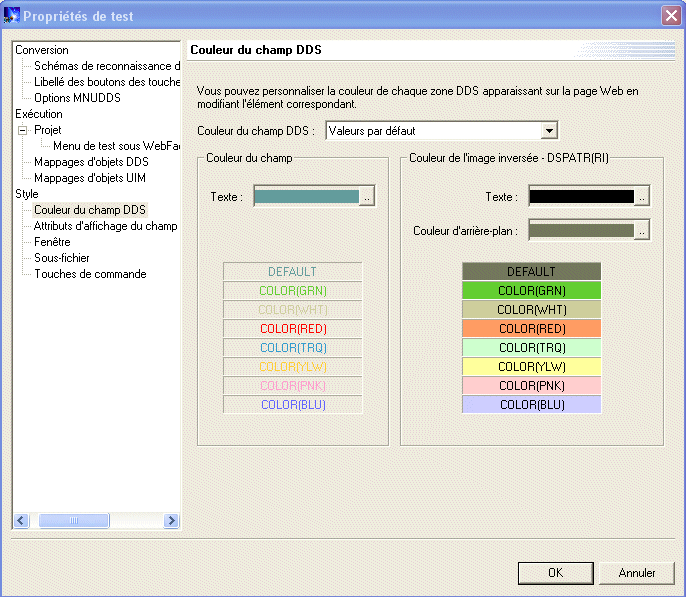Screen dimensions: 686x597
Task: Select the Style category
Action: (27, 194)
